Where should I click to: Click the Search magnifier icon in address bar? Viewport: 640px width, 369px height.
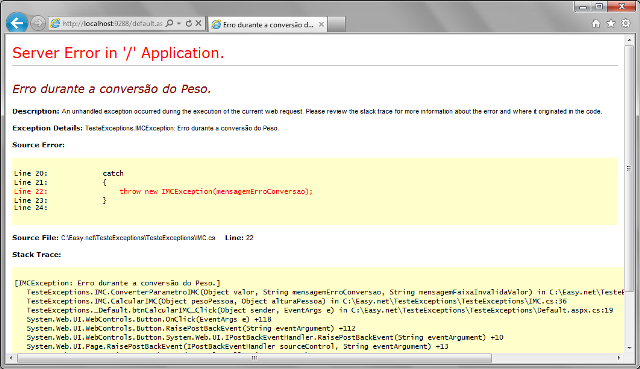tap(170, 24)
